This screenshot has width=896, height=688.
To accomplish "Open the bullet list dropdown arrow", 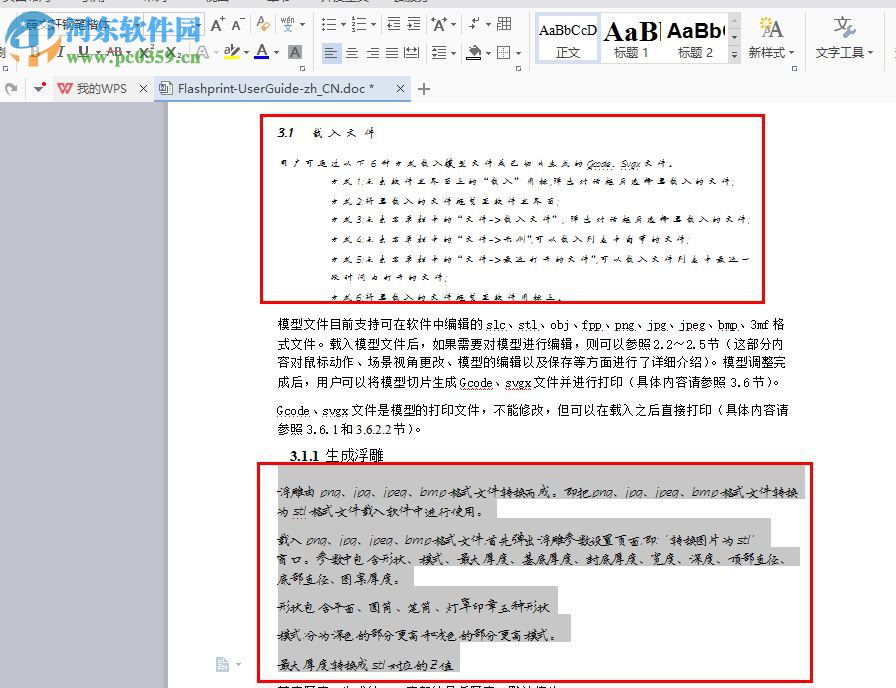I will (342, 24).
